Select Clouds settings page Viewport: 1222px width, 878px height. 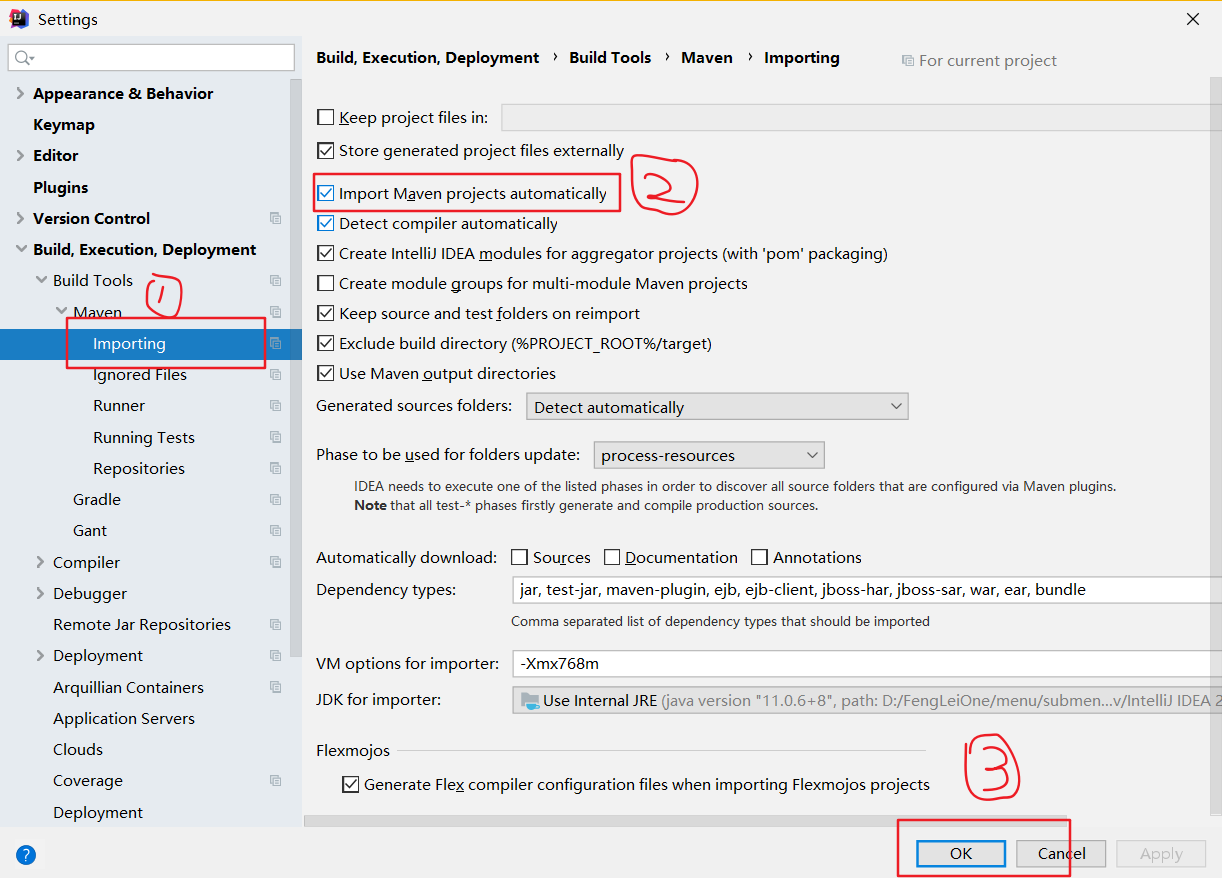[78, 750]
